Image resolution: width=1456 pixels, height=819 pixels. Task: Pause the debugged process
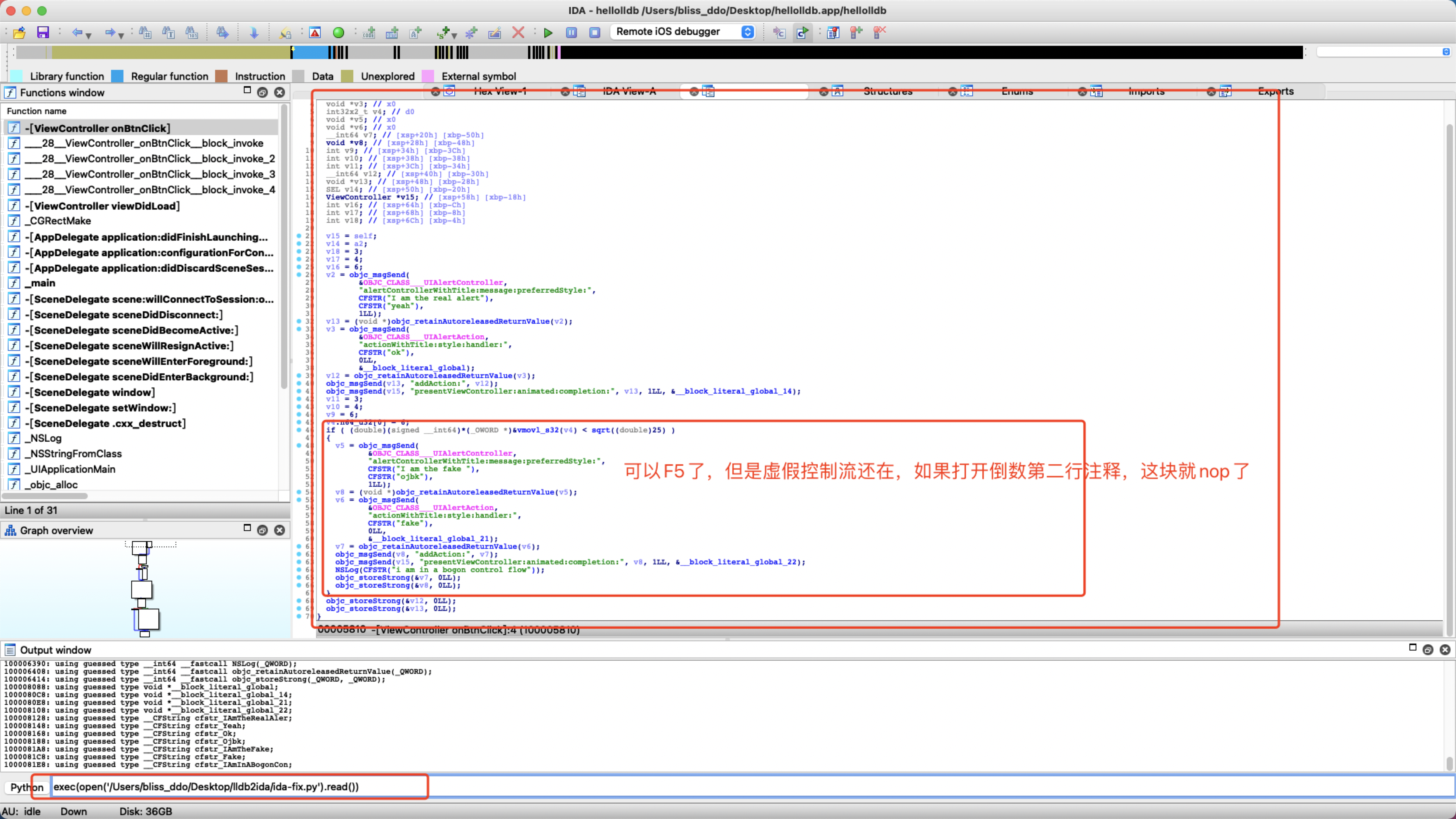point(572,33)
